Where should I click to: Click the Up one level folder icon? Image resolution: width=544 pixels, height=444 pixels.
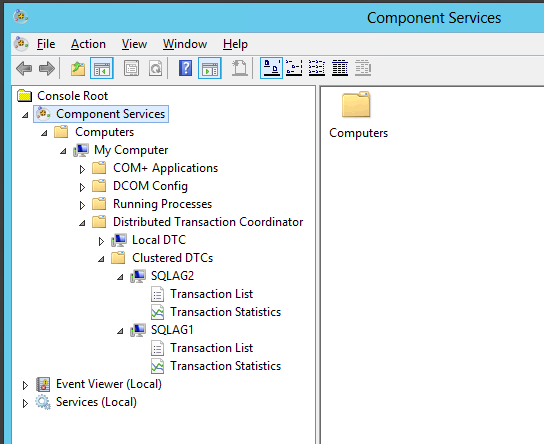tap(78, 68)
